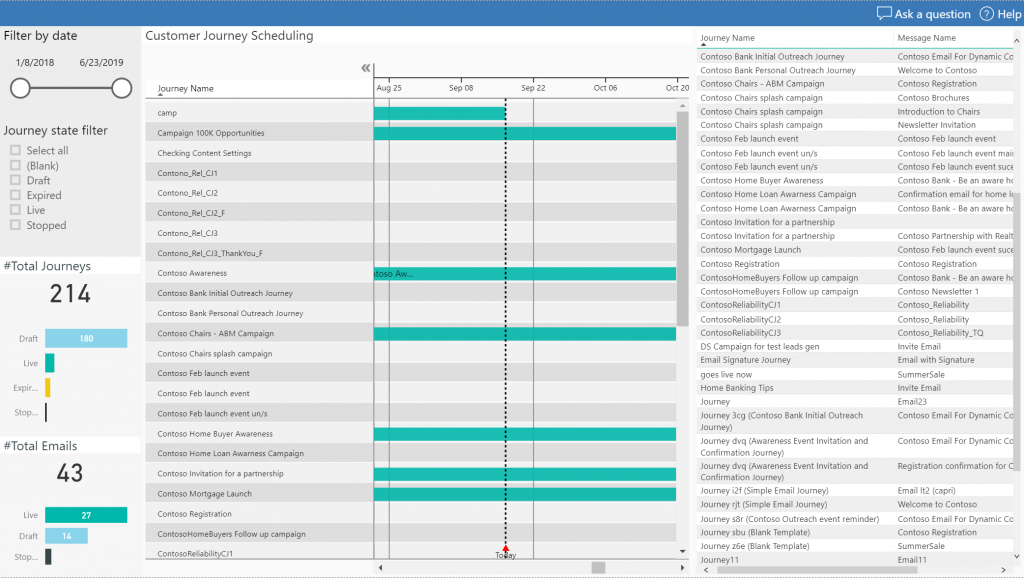
Task: Click the right date slider handle
Action: [x=121, y=88]
